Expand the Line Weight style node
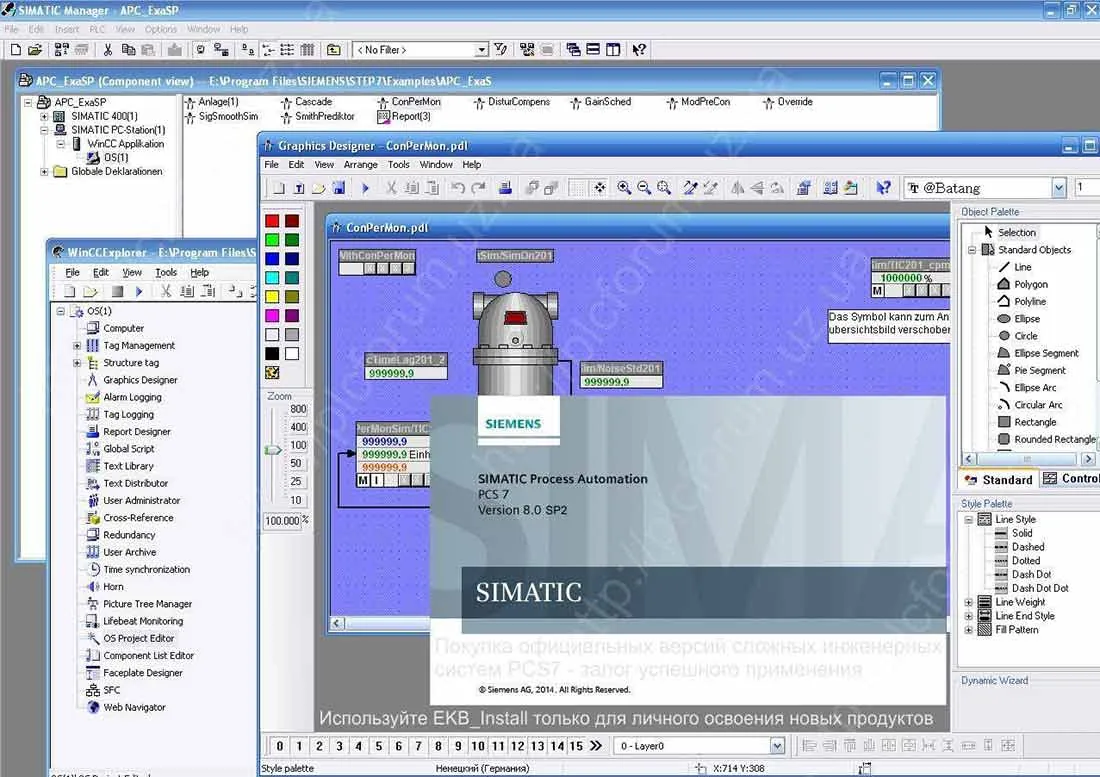Viewport: 1100px width, 777px height. (969, 602)
